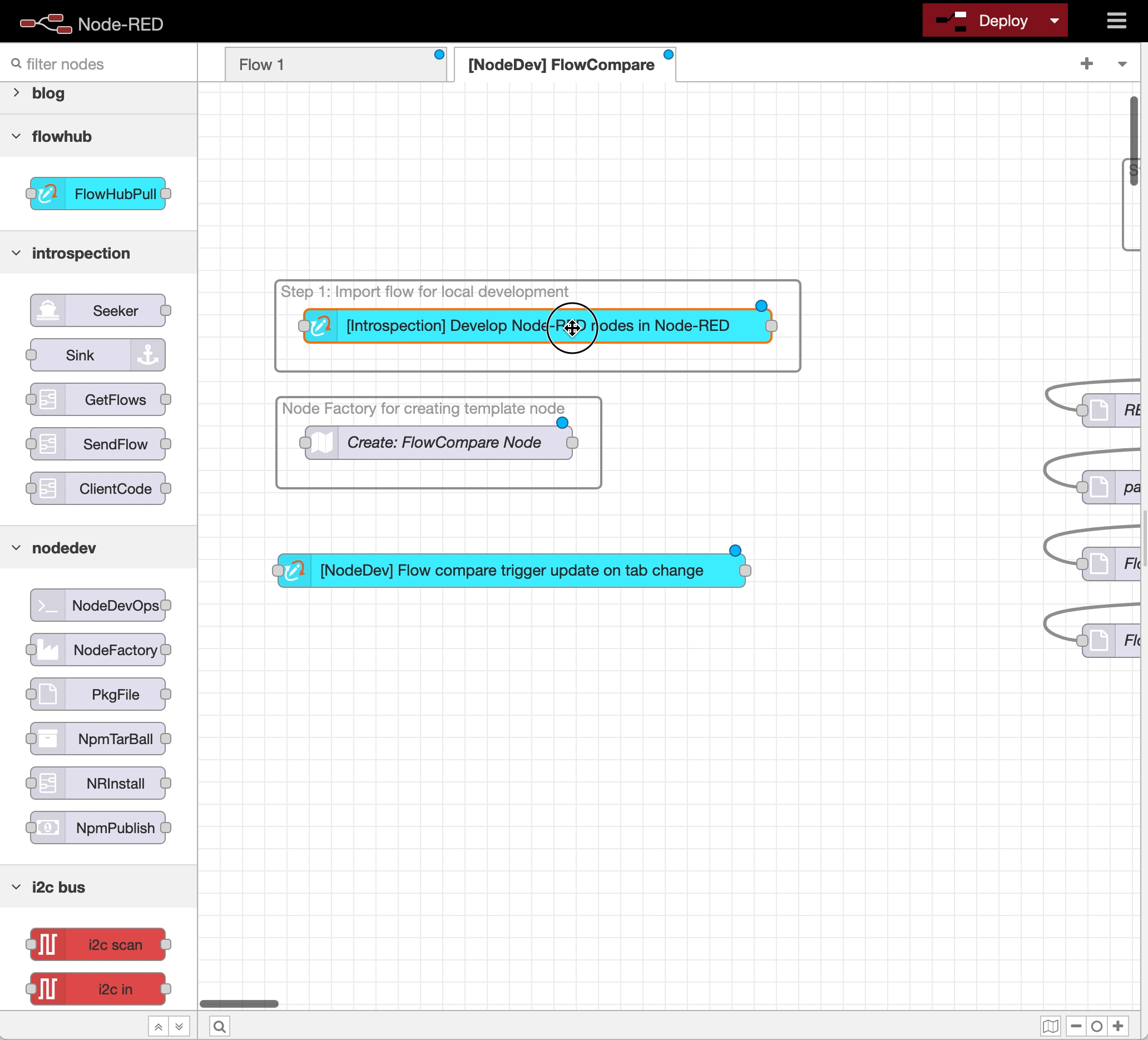Click output port of Create: FlowCompare Node

[572, 442]
